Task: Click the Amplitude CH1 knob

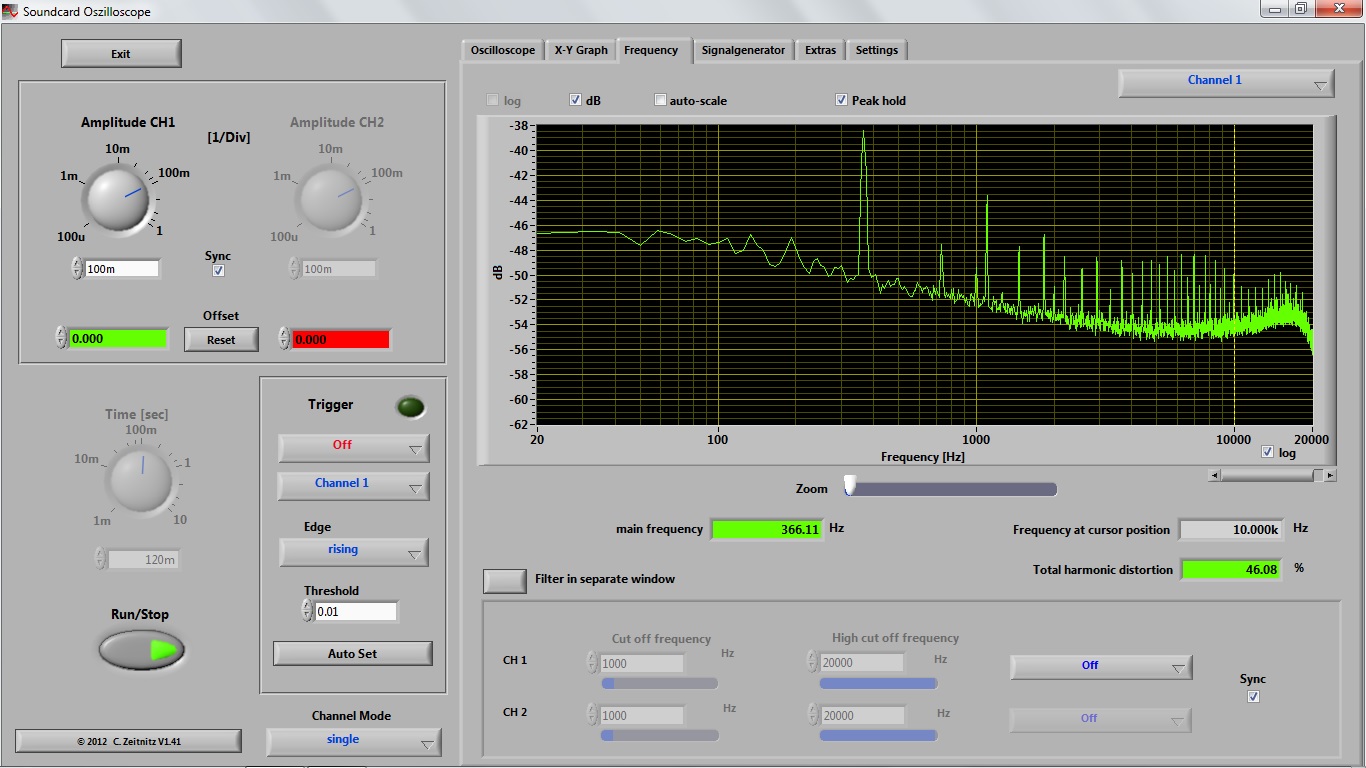Action: (x=117, y=196)
